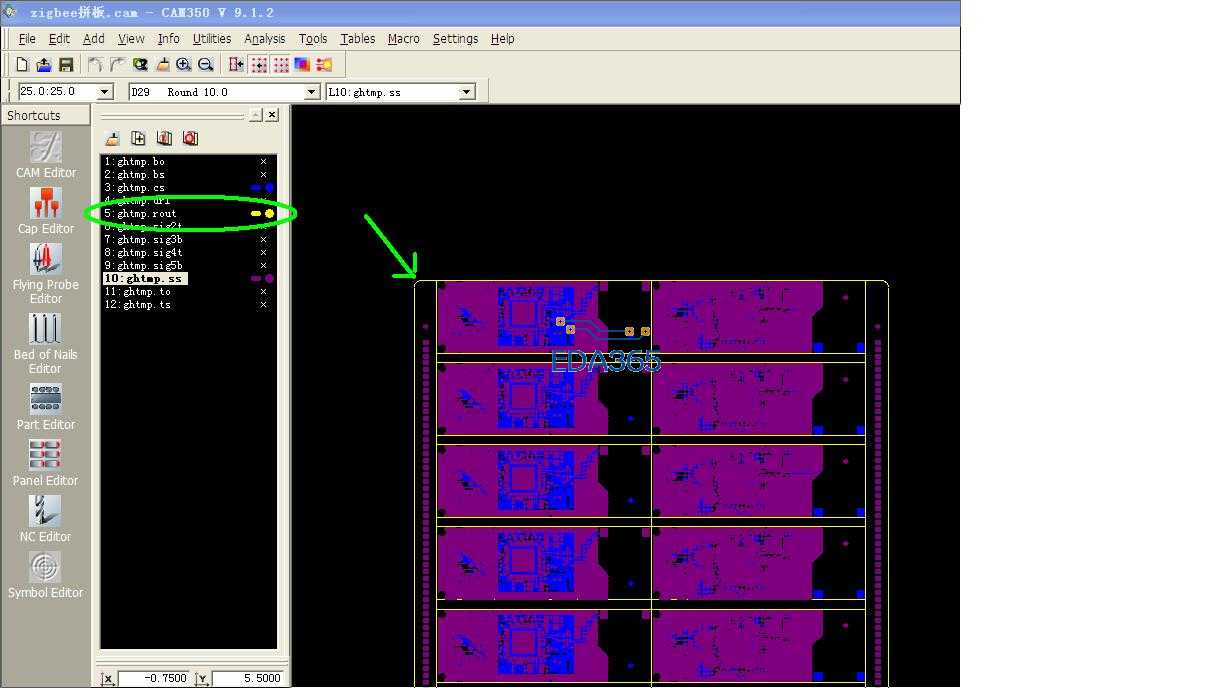
Task: Click the Zoom Out magnifier icon
Action: (206, 64)
